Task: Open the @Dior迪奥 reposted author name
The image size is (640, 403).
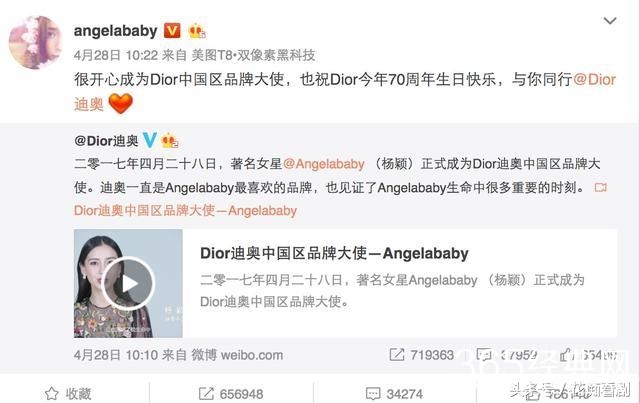Action: (x=106, y=141)
